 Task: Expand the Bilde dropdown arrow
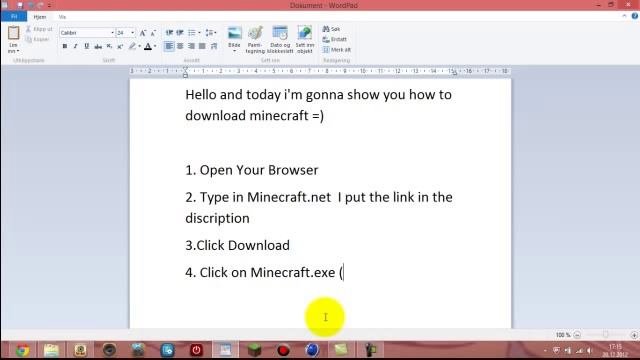[x=234, y=51]
